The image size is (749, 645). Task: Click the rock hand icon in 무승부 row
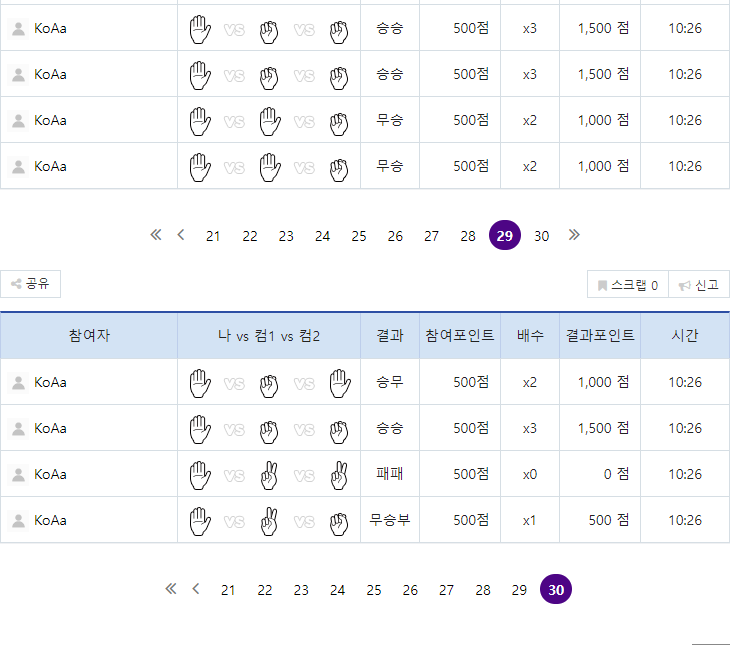338,520
